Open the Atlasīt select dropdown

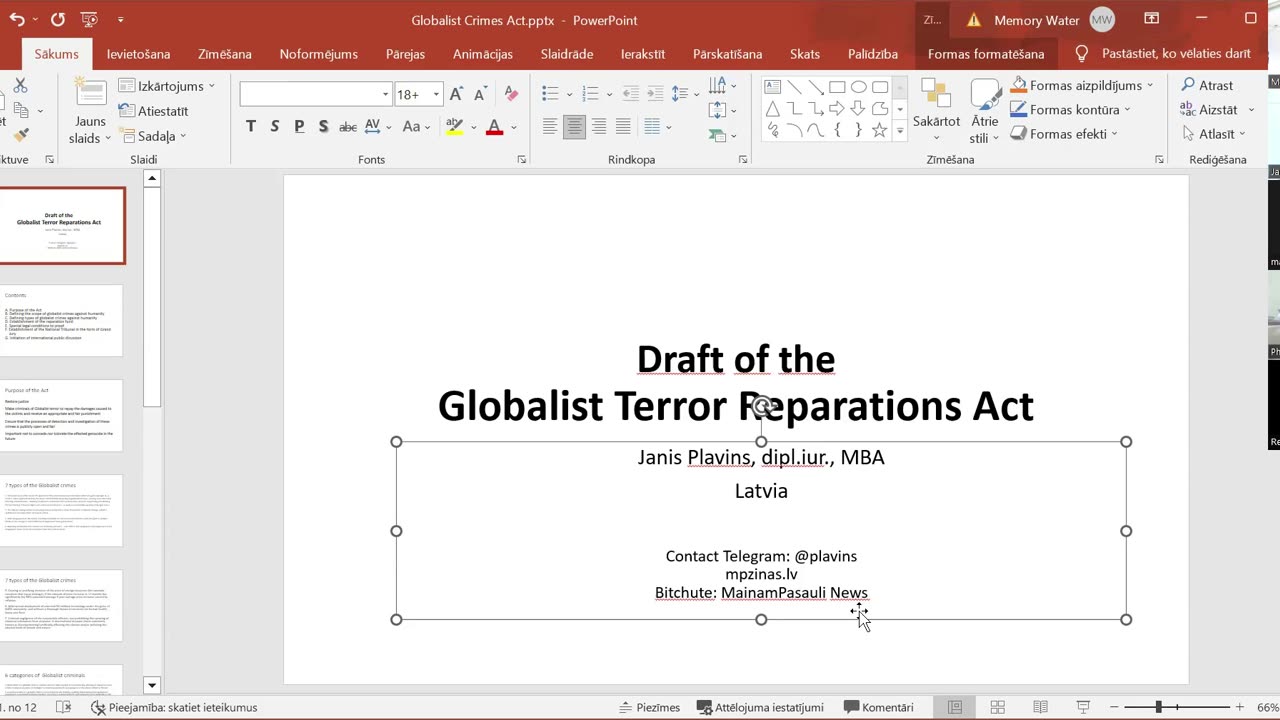pyautogui.click(x=1214, y=134)
